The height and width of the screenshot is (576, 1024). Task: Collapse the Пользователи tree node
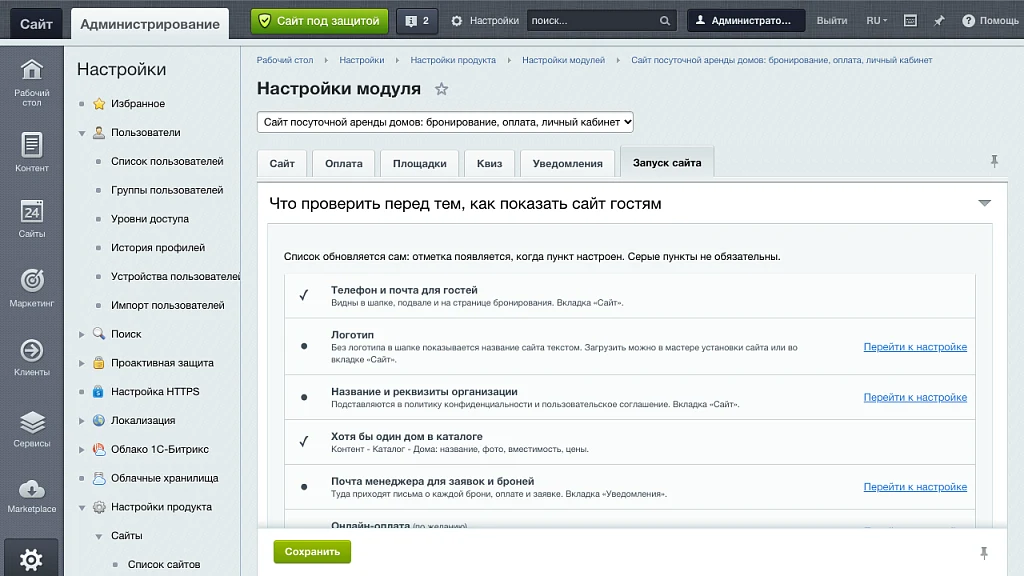click(82, 133)
